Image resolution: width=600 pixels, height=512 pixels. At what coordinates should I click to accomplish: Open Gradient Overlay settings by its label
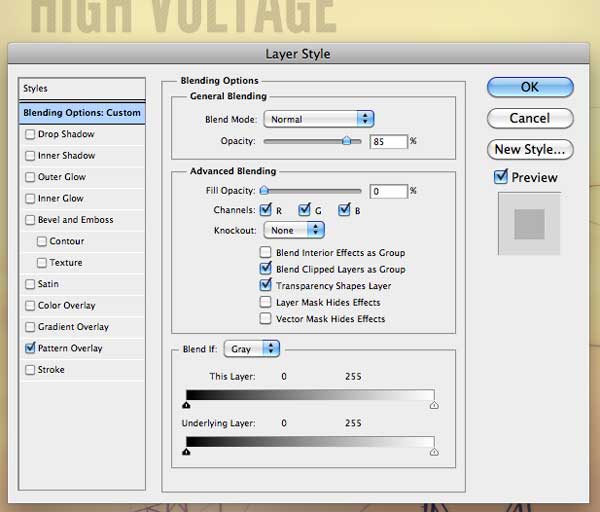point(73,327)
